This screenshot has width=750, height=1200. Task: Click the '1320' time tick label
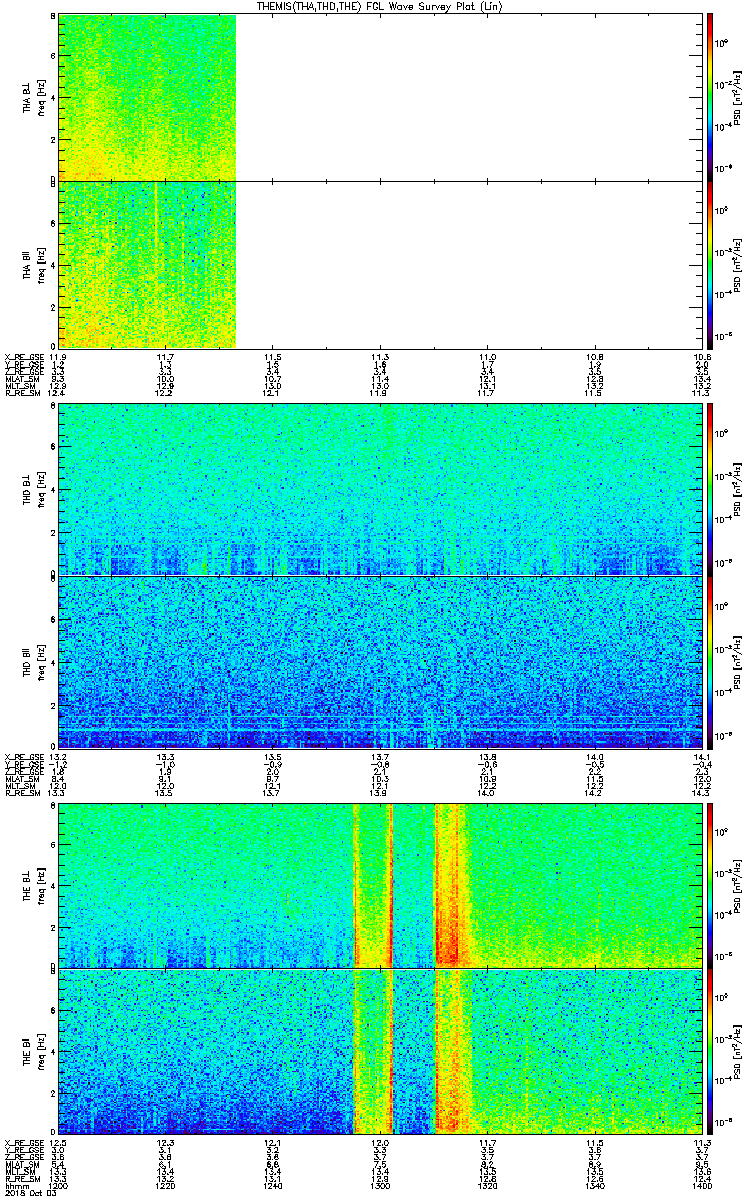[488, 1186]
